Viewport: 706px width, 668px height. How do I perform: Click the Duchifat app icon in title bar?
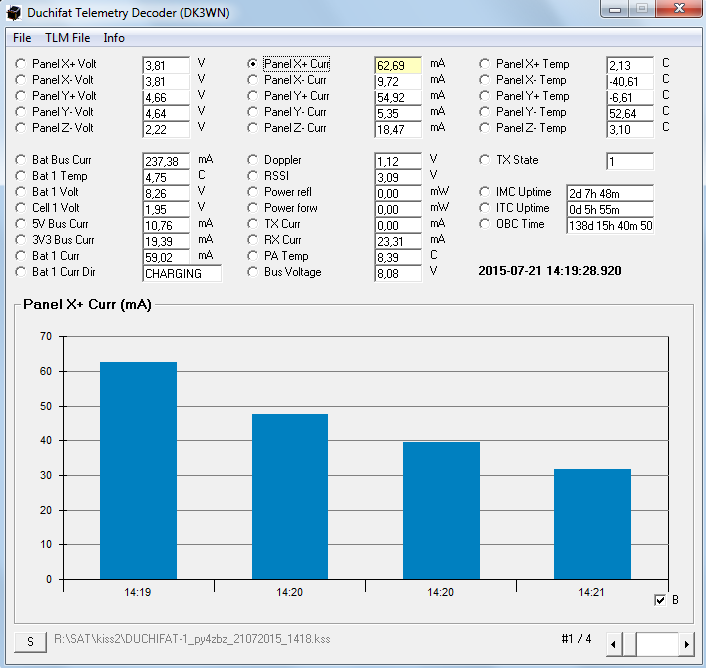tap(14, 13)
